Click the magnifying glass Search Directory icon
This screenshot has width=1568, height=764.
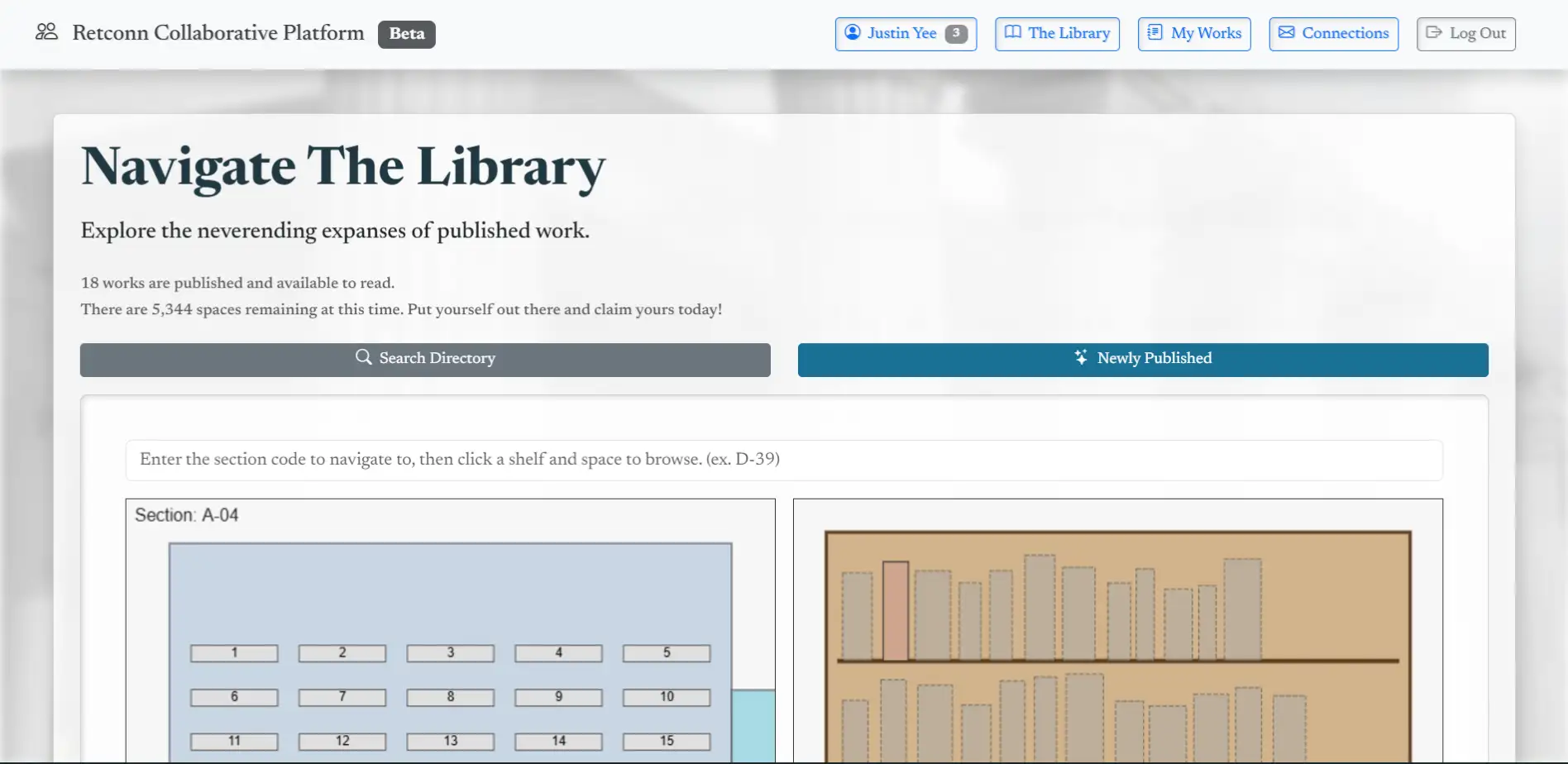[363, 357]
